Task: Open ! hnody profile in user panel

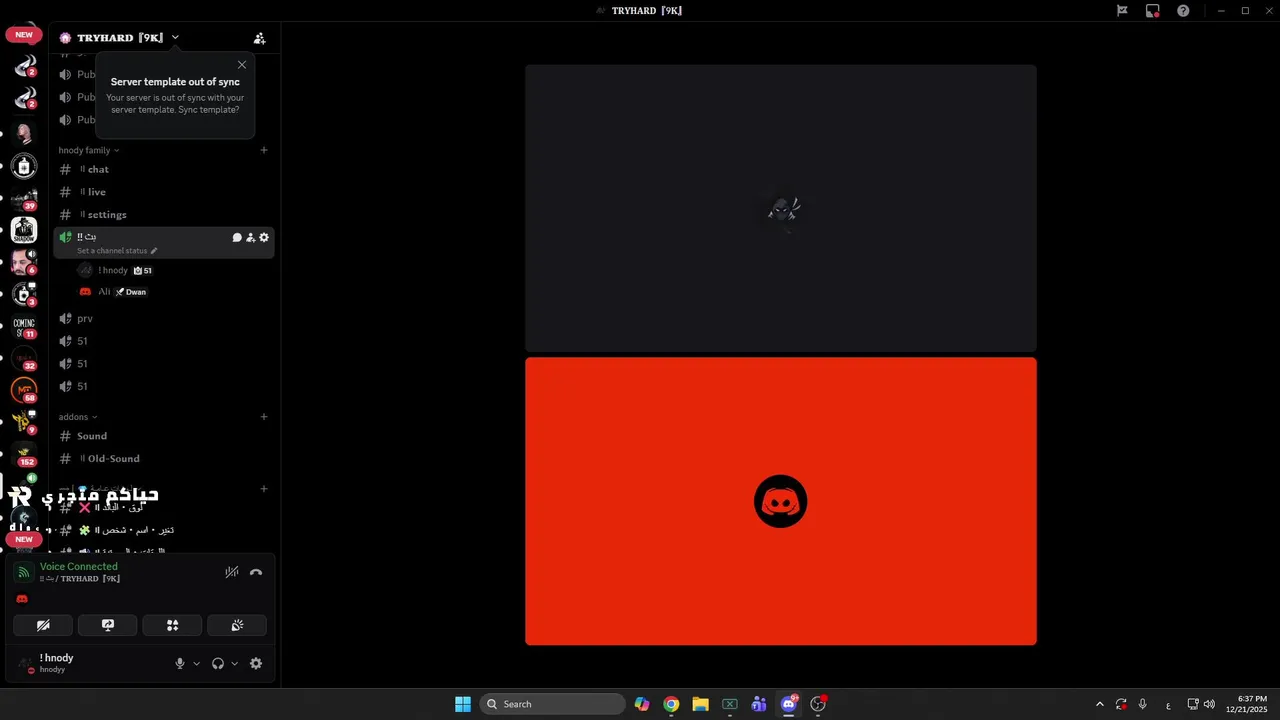Action: [x=58, y=663]
